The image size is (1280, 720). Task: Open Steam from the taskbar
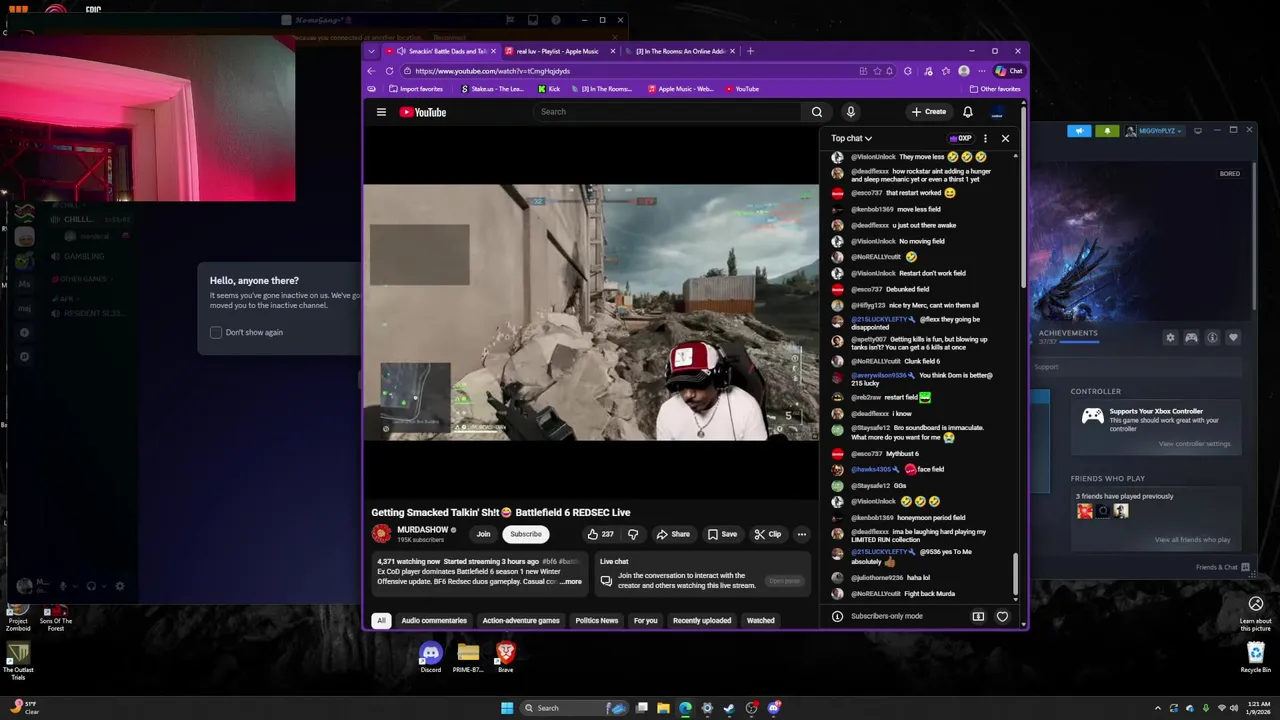point(729,708)
